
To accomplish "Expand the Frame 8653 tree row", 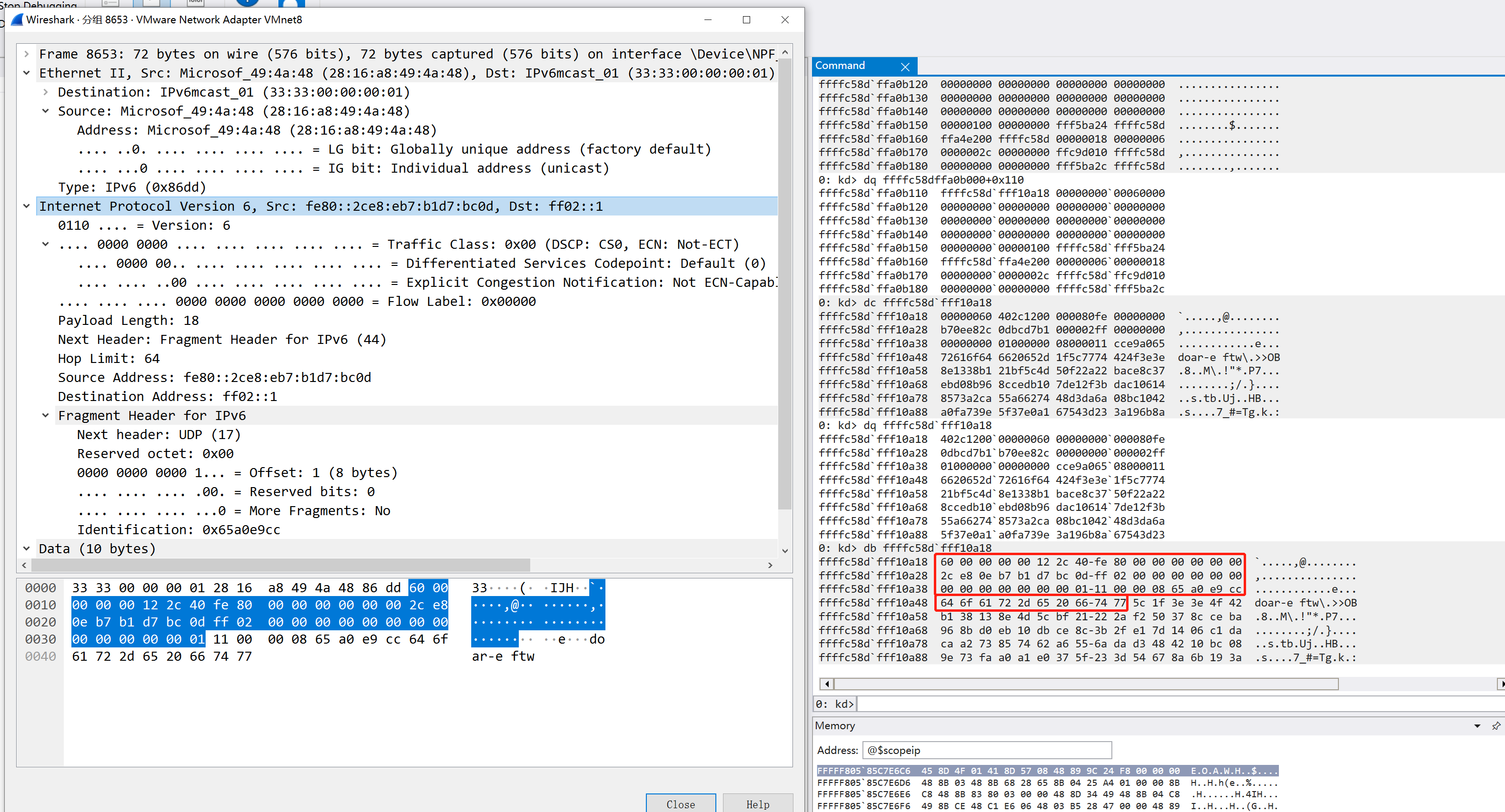I will point(26,54).
